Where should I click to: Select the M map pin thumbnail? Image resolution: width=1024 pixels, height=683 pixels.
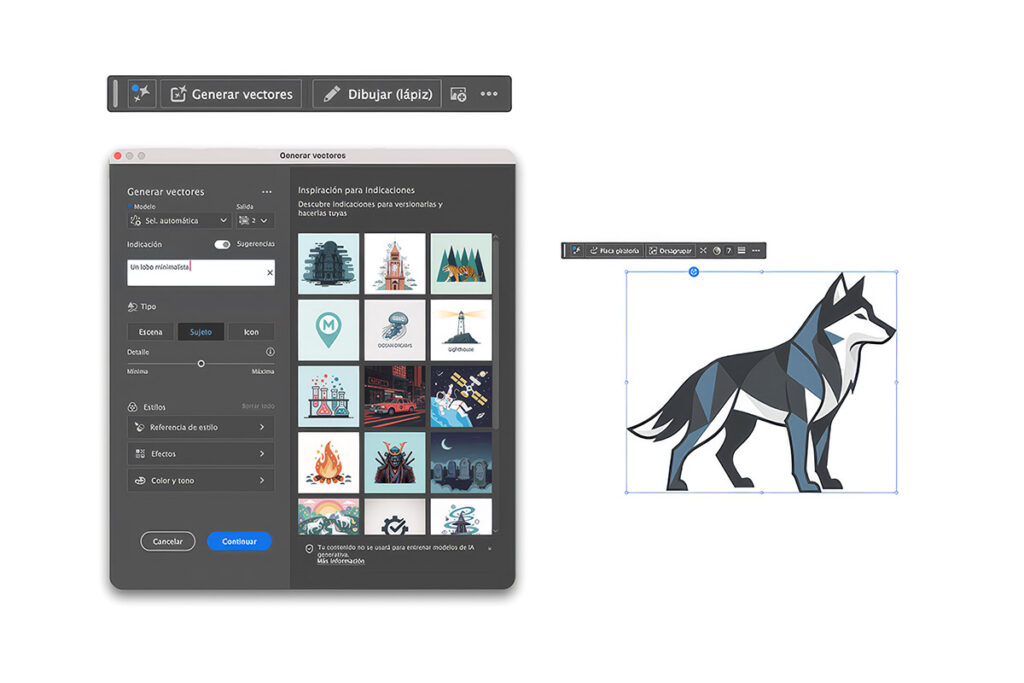point(328,330)
